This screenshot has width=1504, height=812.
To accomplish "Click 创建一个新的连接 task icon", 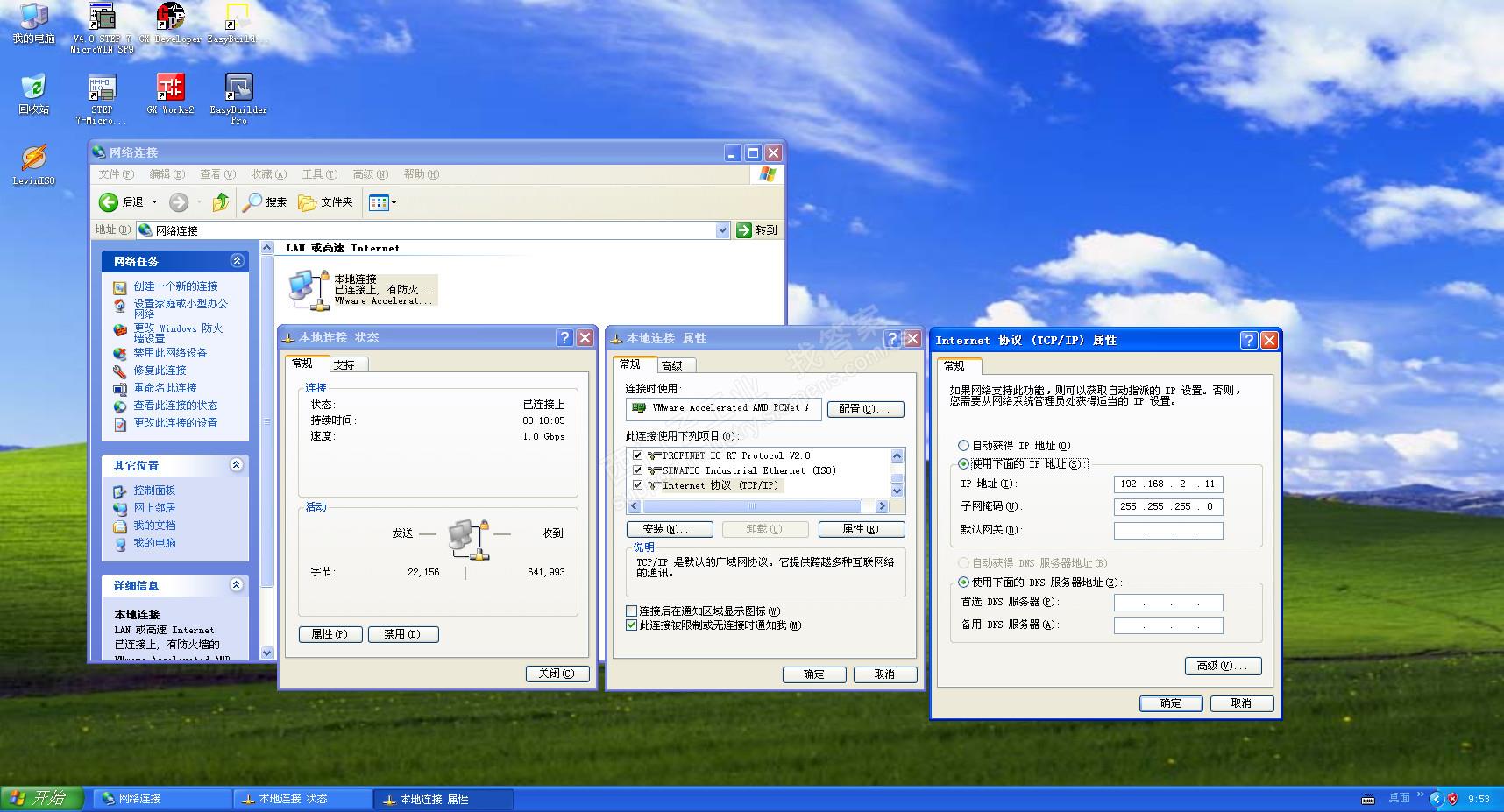I will pyautogui.click(x=120, y=287).
